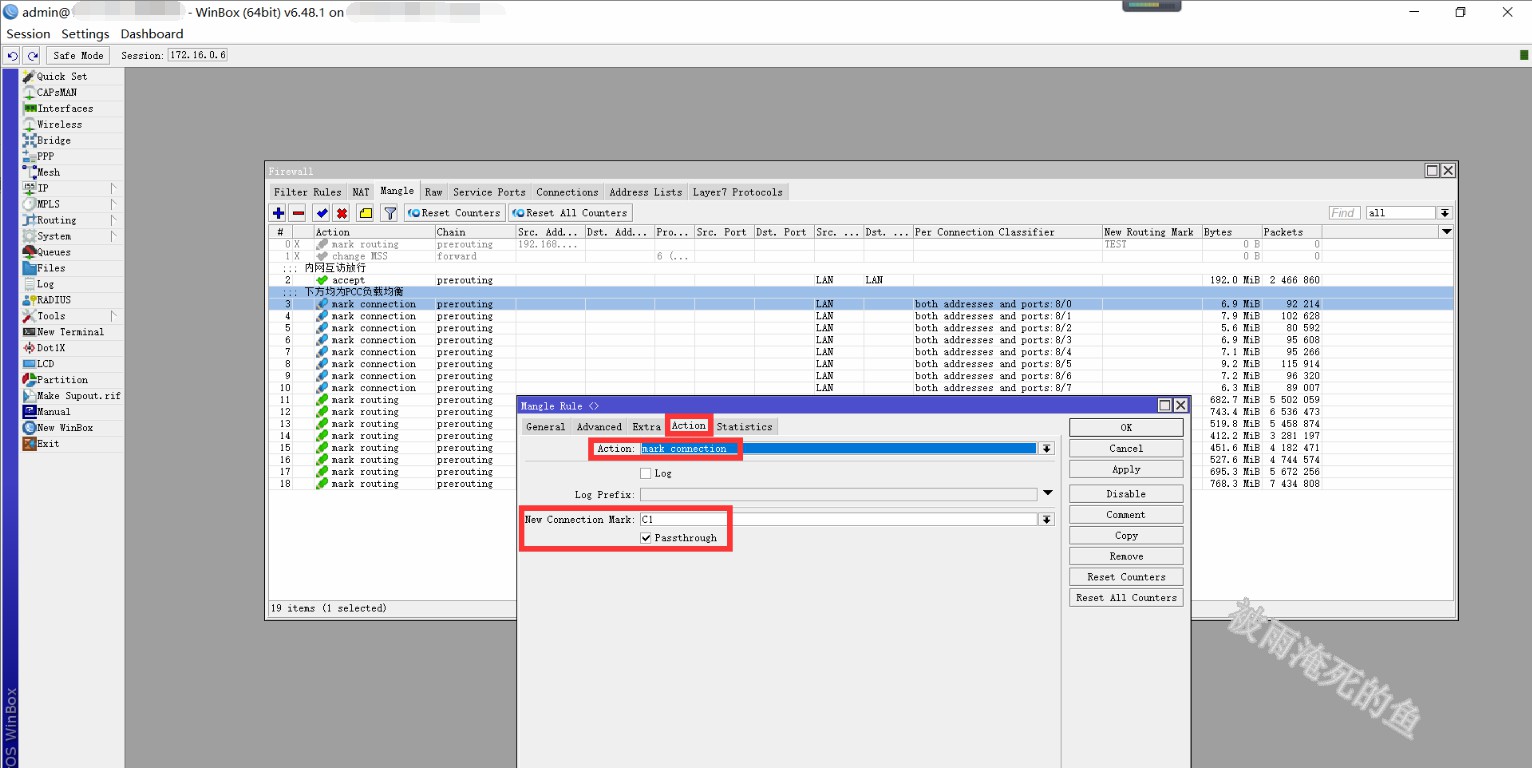1532x768 pixels.
Task: Enable the Log checkbox in Mangle Rule
Action: (x=646, y=473)
